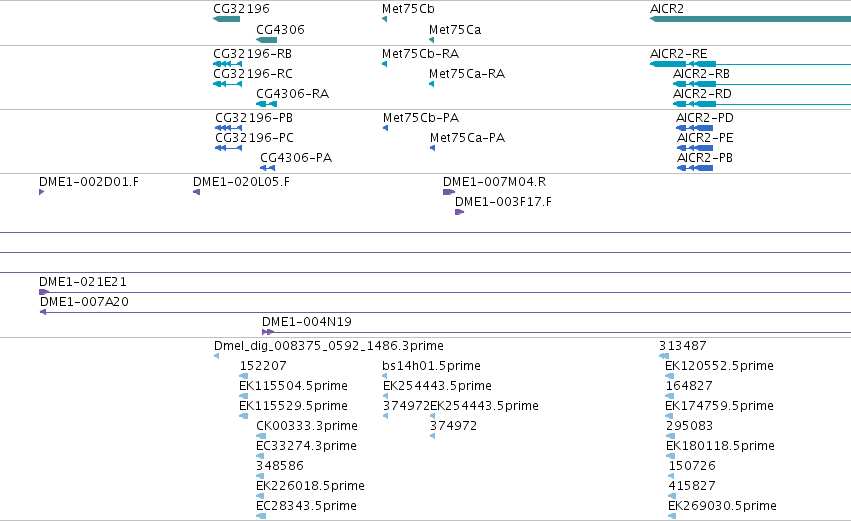Select the AICR2-RB transcript label
The height and width of the screenshot is (521, 851).
[x=701, y=74]
